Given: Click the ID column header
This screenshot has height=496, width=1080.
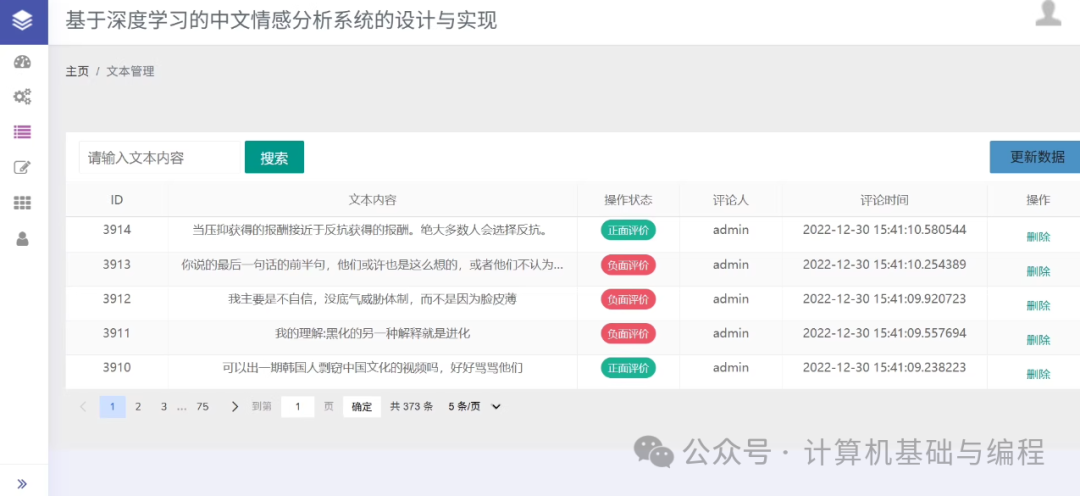Looking at the screenshot, I should (116, 200).
